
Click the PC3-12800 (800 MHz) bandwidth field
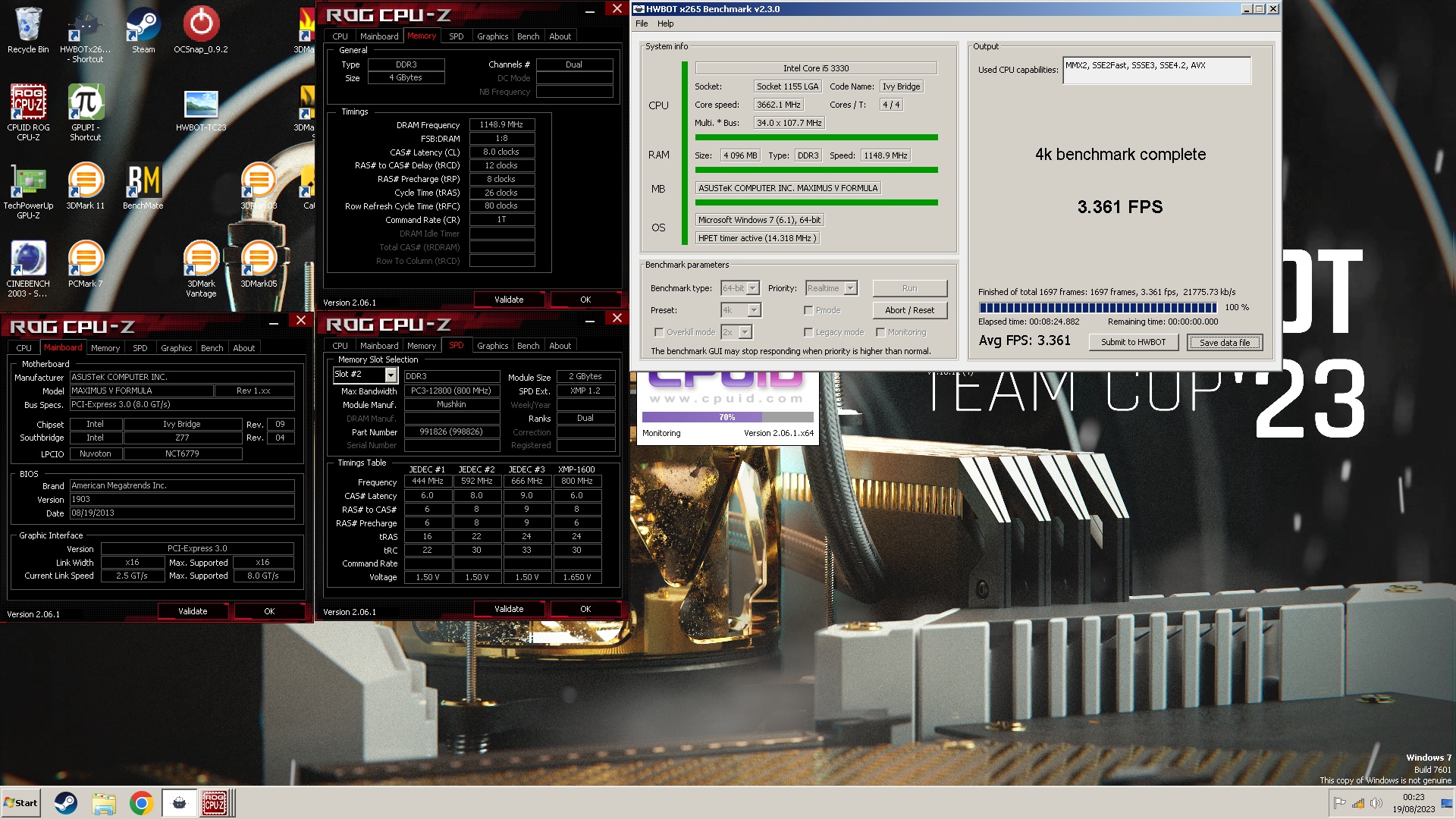tap(451, 391)
